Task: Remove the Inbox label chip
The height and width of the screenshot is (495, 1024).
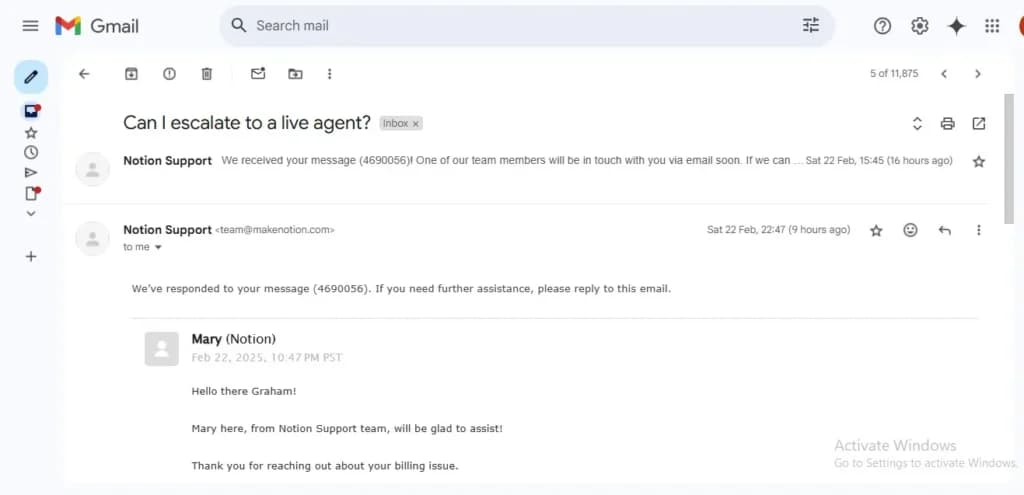Action: (x=415, y=123)
